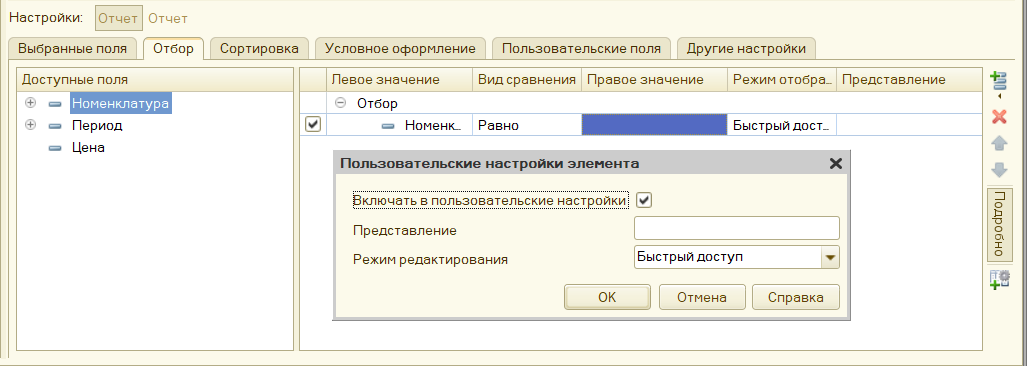This screenshot has height=366, width=1027.
Task: Click the Номенклатура field icon in filter row
Action: pyautogui.click(x=388, y=125)
